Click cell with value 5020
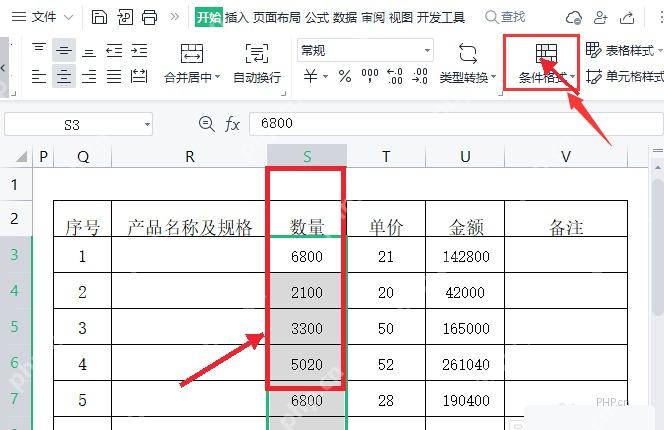Viewport: 664px width, 430px height. pyautogui.click(x=306, y=363)
